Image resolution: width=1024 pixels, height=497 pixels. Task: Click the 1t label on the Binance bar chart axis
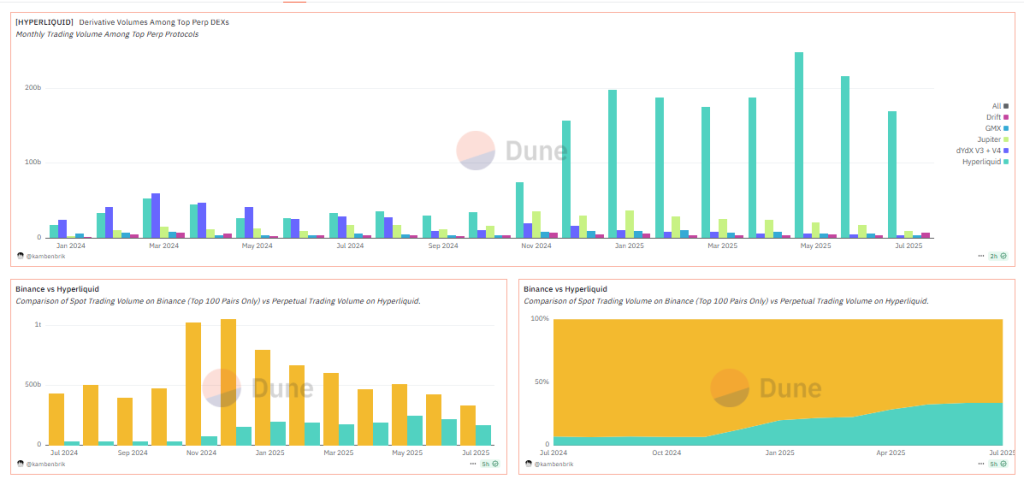[37, 325]
